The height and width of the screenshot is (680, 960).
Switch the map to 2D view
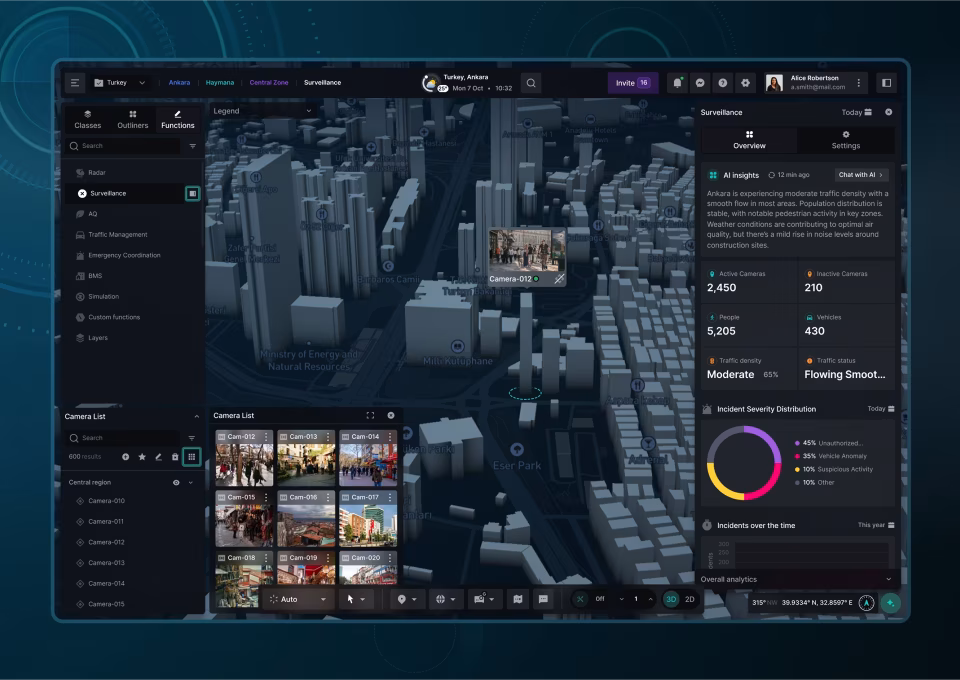coord(689,599)
